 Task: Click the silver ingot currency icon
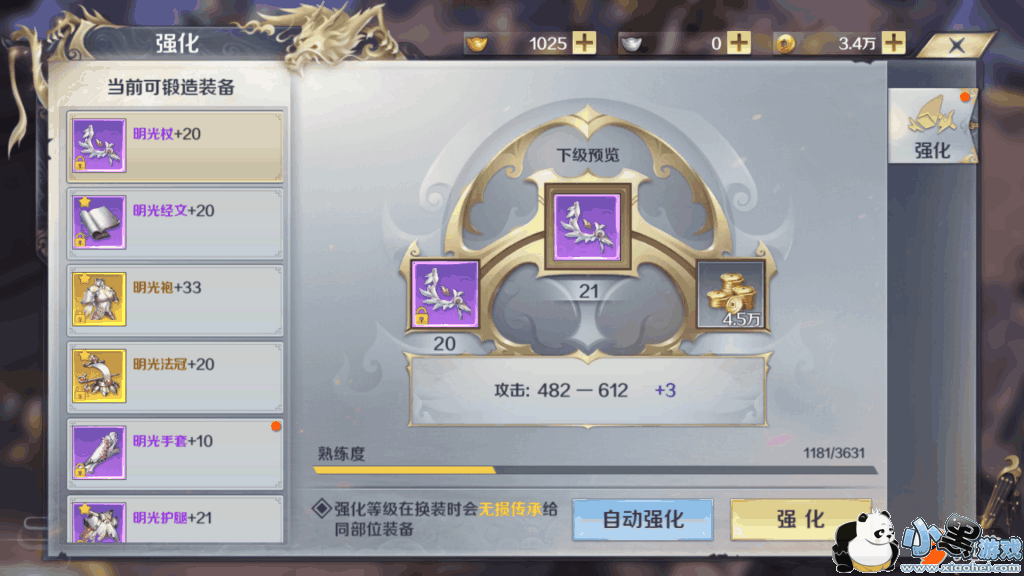tap(631, 44)
